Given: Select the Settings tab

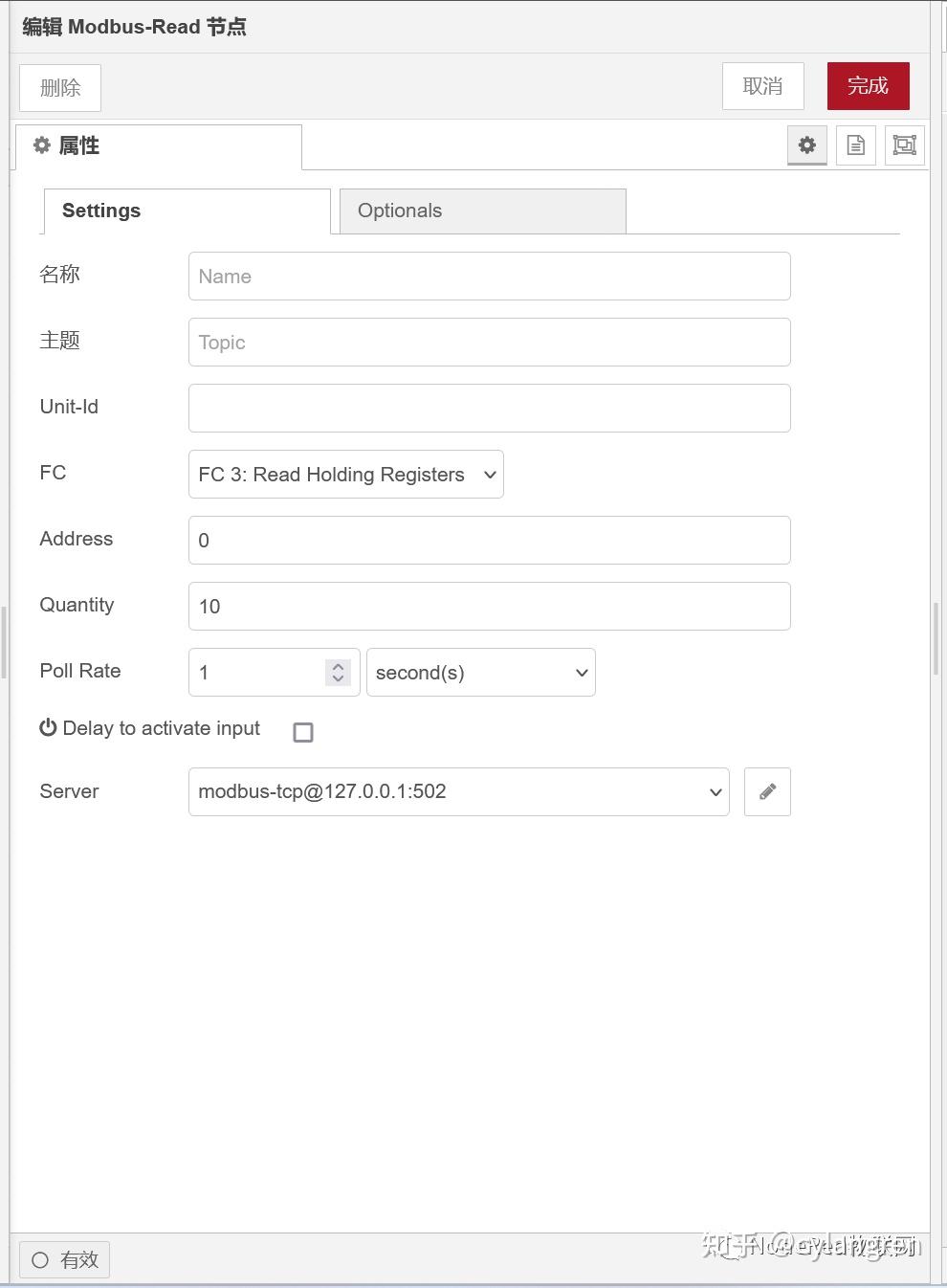Looking at the screenshot, I should coord(100,211).
